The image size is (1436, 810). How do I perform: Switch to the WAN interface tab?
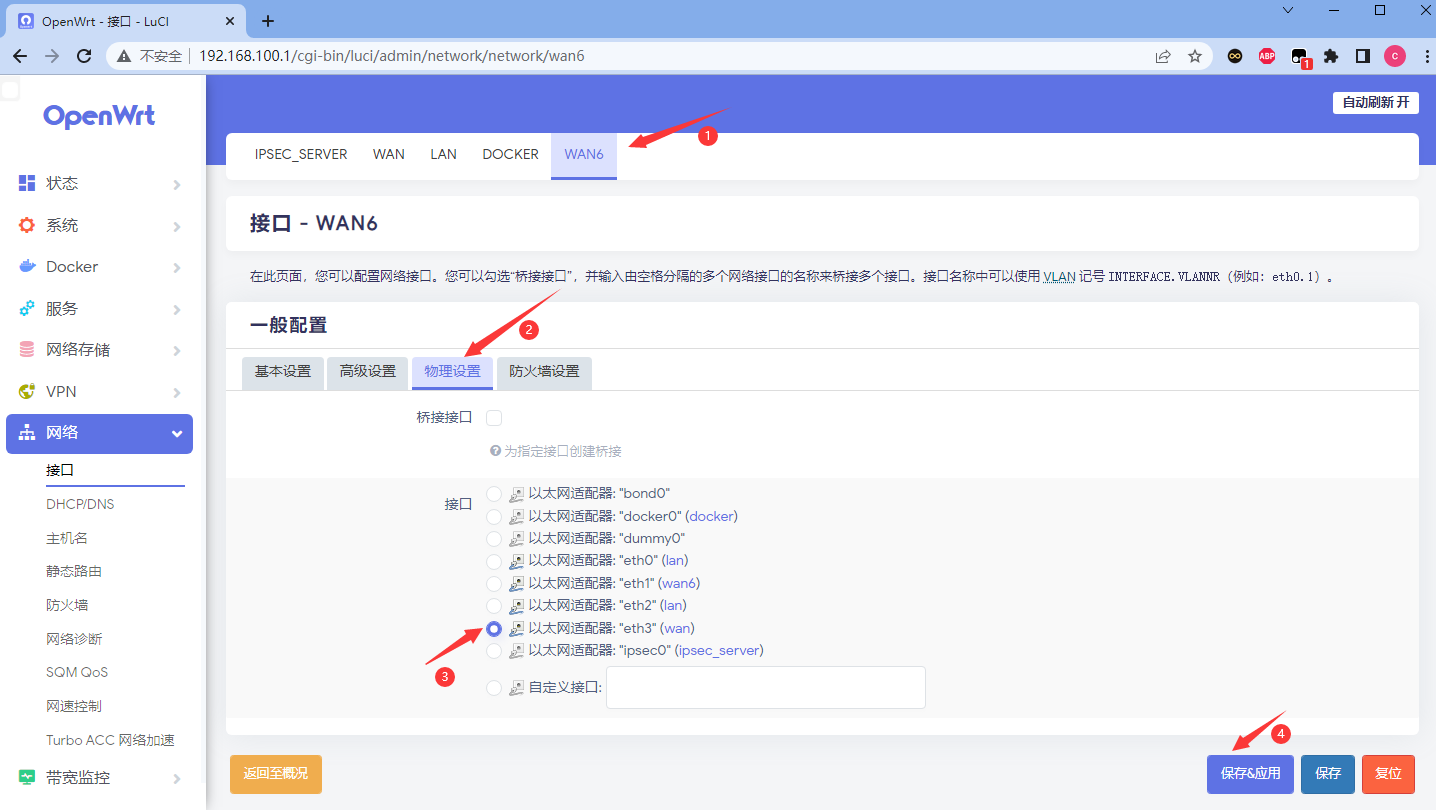(x=389, y=155)
